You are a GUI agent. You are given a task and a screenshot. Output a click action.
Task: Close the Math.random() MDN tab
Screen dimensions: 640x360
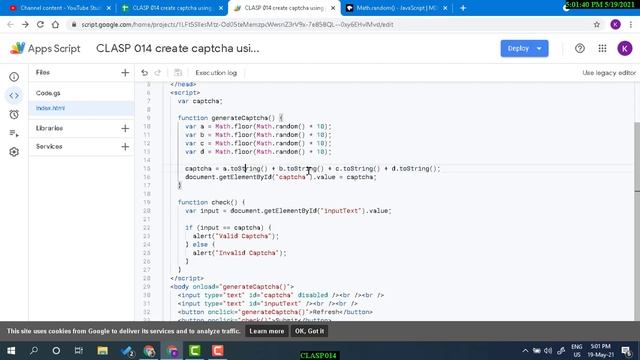pos(445,8)
